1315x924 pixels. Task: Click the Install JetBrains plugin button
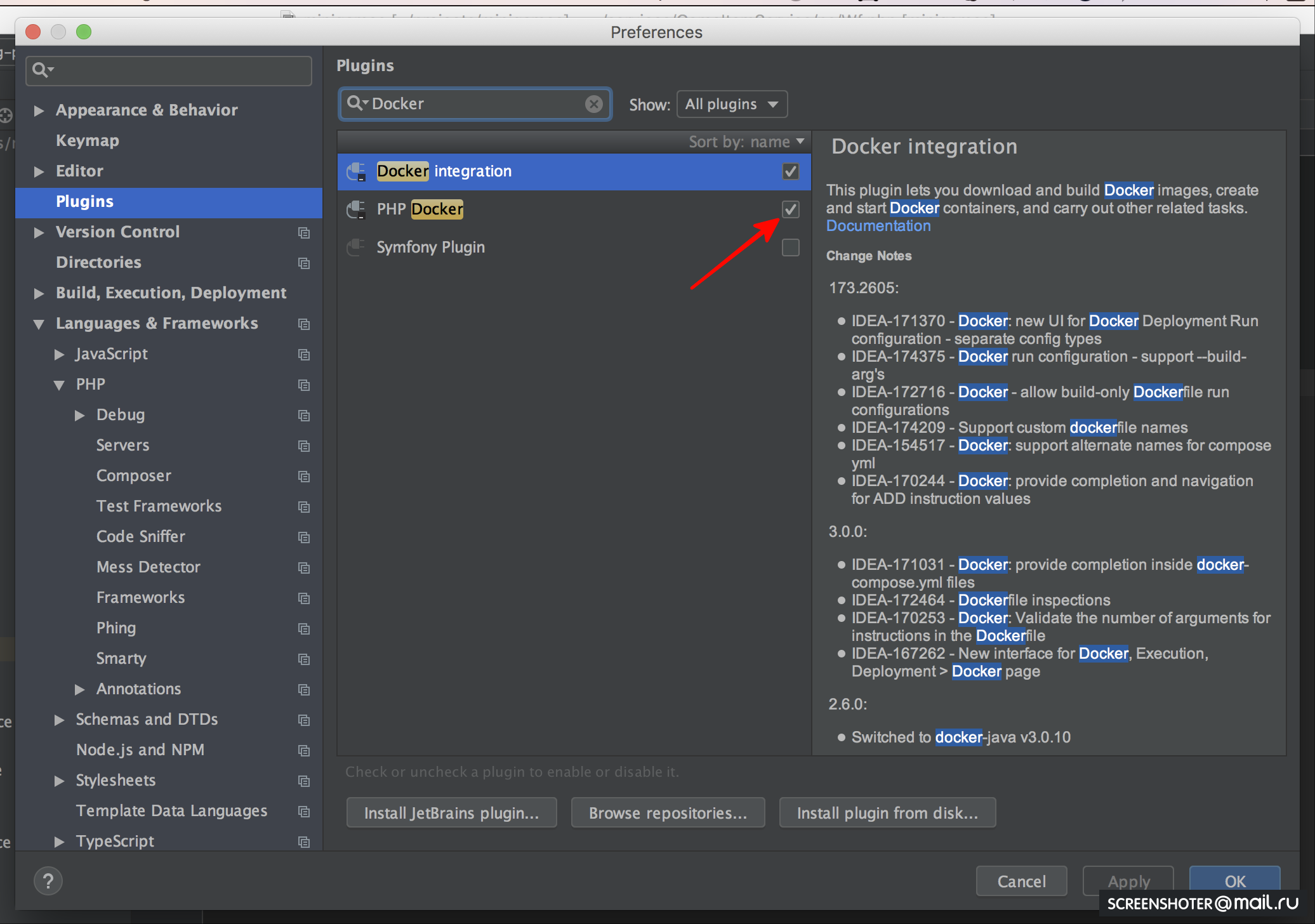(451, 813)
